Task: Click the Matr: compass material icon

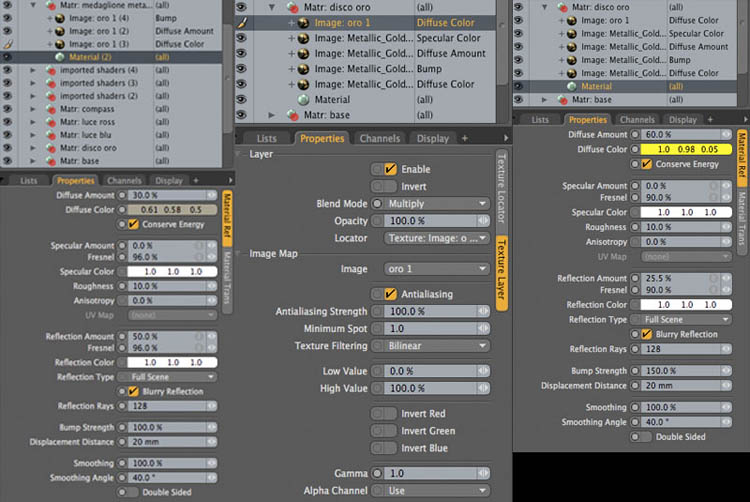Action: point(51,109)
